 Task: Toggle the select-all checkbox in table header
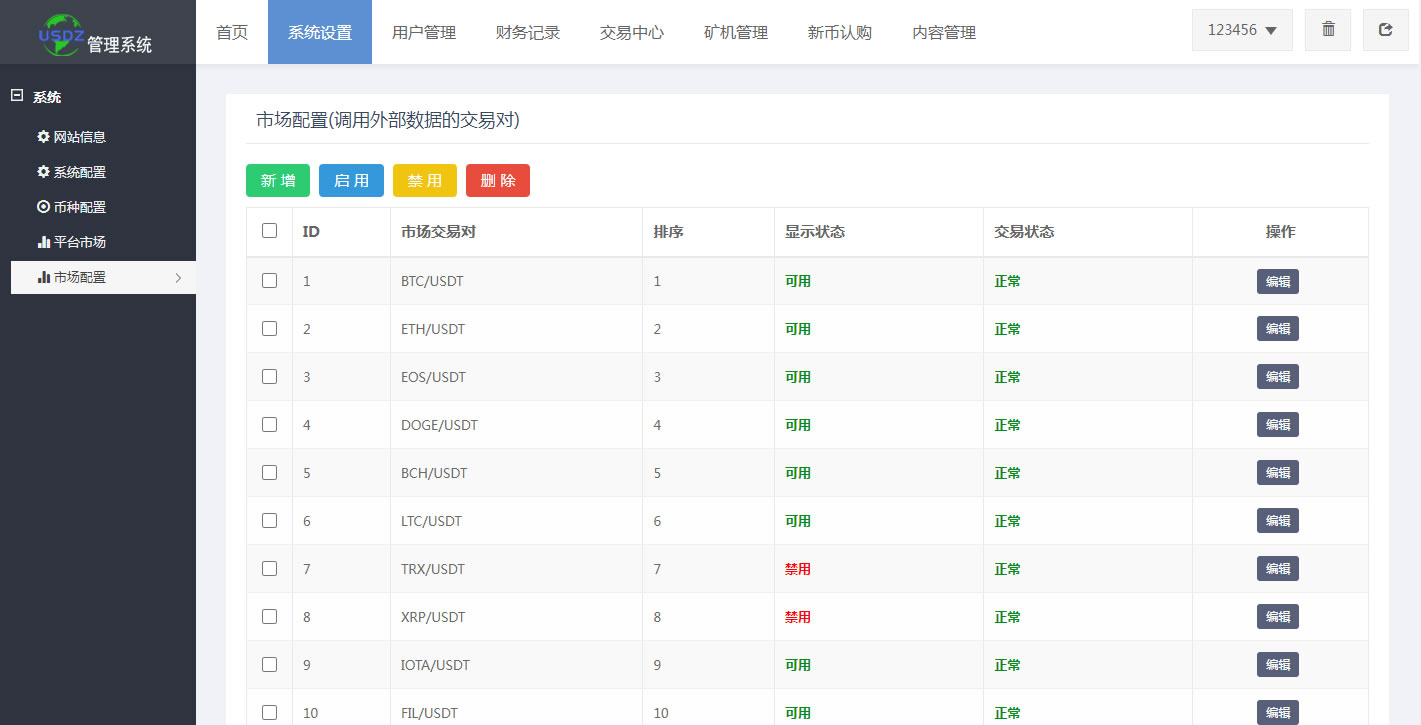(269, 231)
